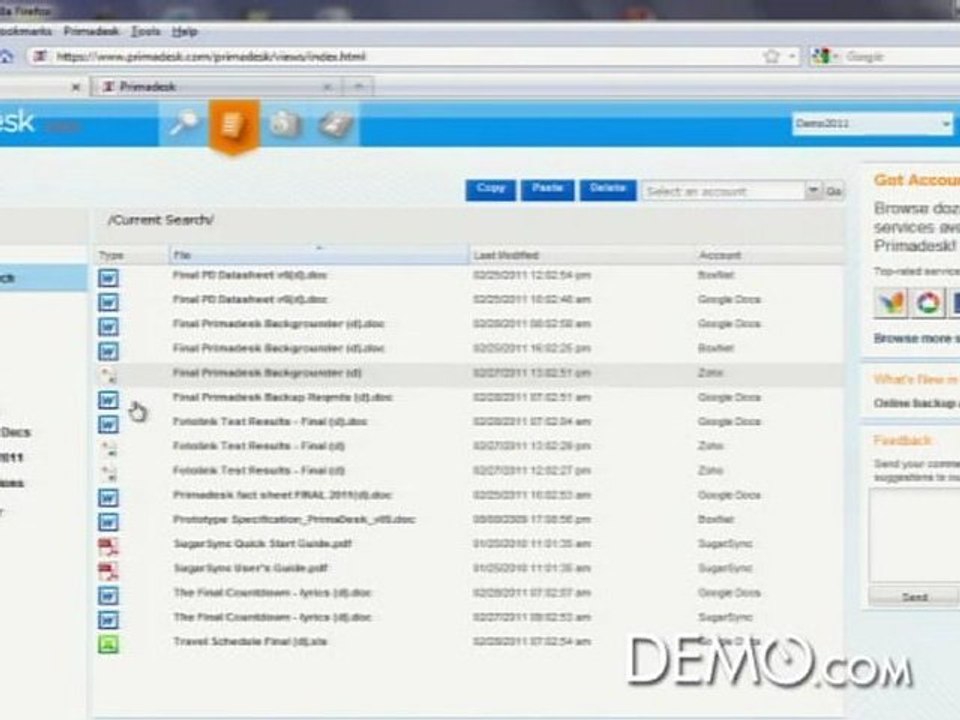Click into the Feedback comments text area
960x720 pixels.
coord(914,536)
